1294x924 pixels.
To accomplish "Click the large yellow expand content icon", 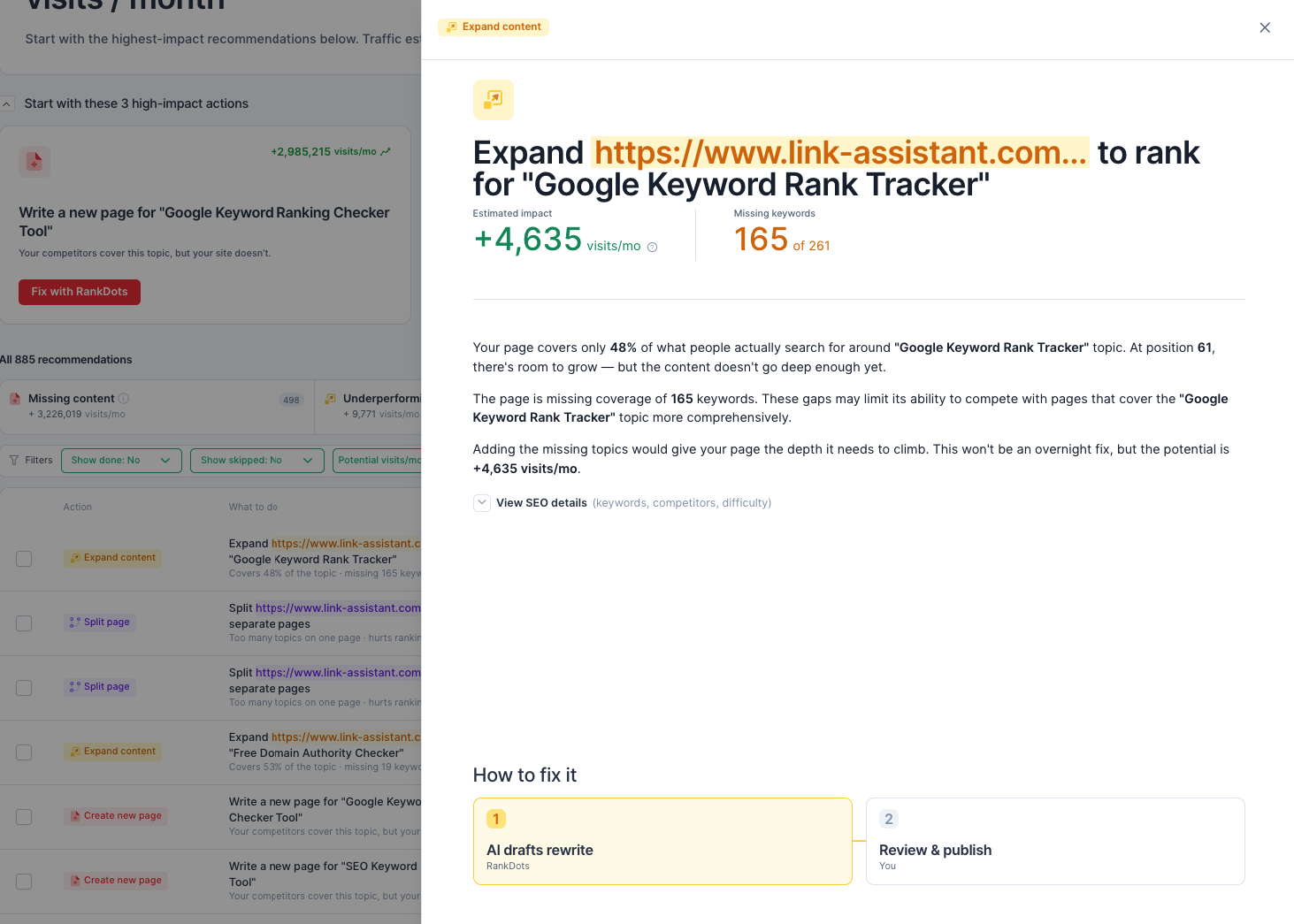I will coord(494,100).
